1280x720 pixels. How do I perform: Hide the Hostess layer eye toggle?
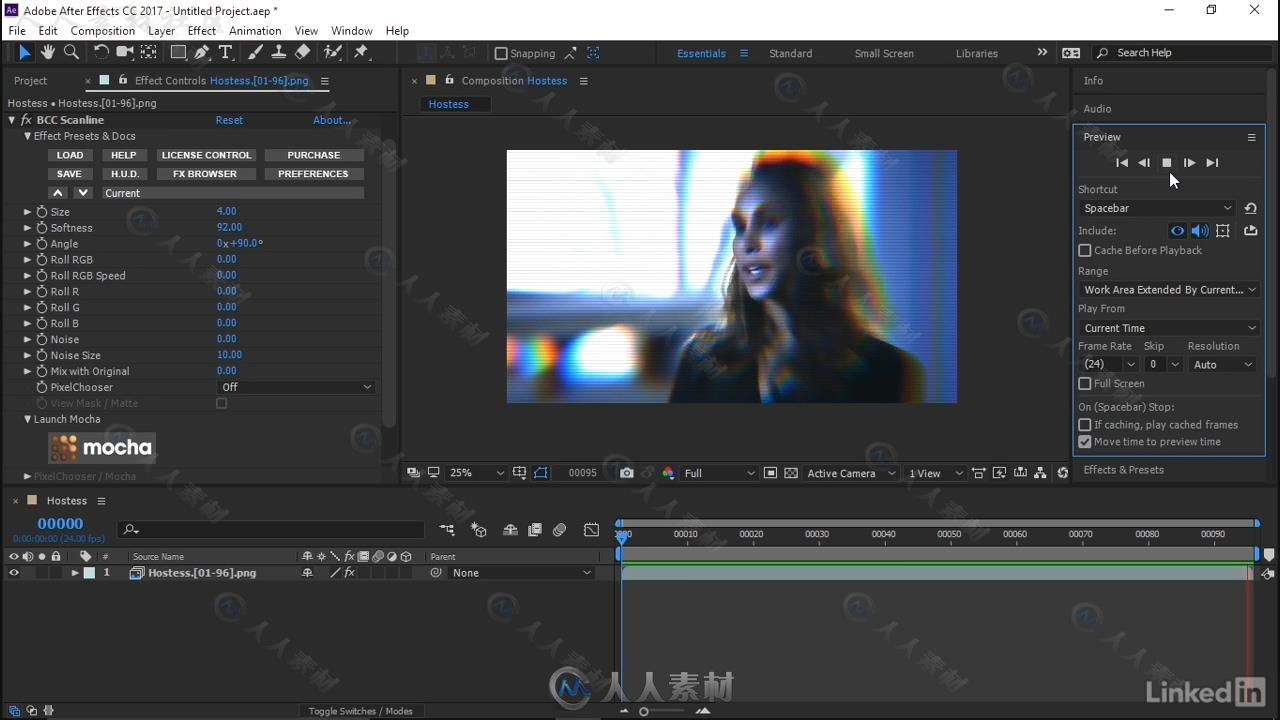coord(14,573)
